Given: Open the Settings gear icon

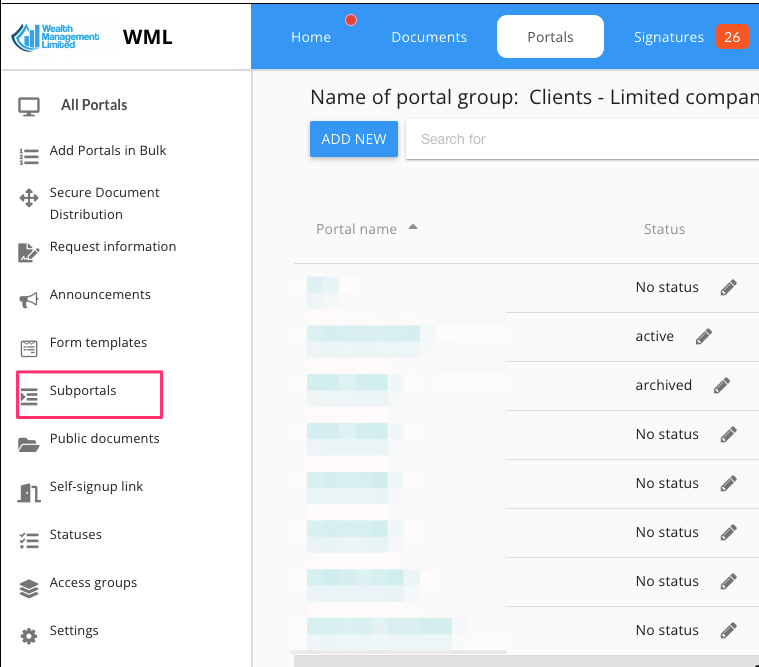Looking at the screenshot, I should pyautogui.click(x=29, y=636).
